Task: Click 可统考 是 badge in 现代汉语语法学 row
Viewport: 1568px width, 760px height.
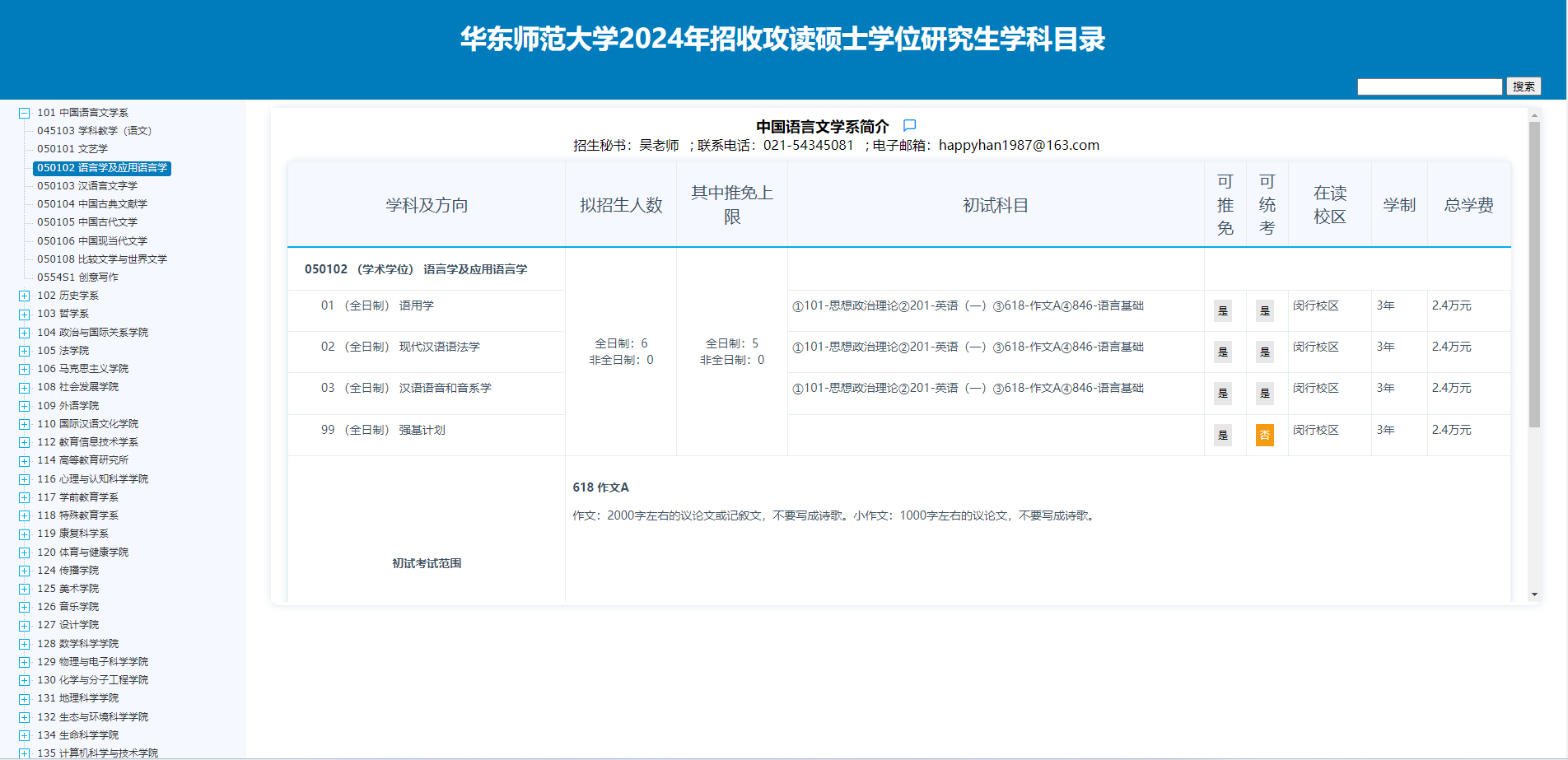Action: coord(1265,352)
